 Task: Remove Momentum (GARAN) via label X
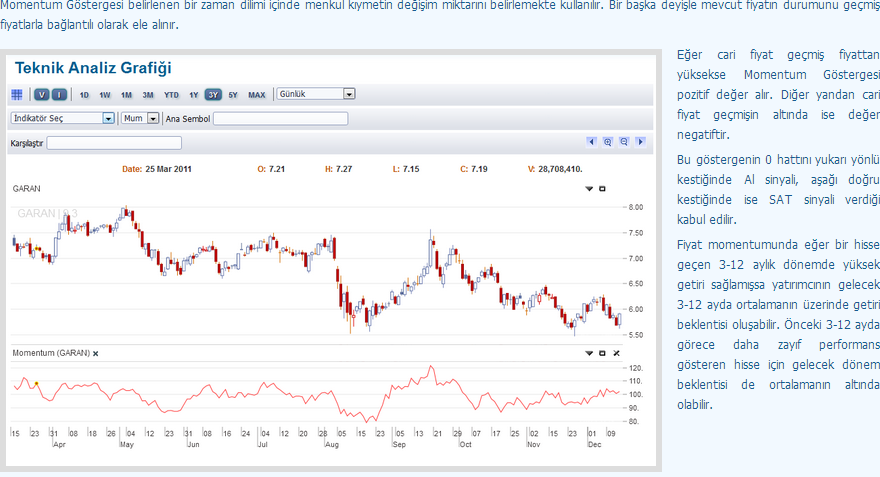click(x=95, y=354)
